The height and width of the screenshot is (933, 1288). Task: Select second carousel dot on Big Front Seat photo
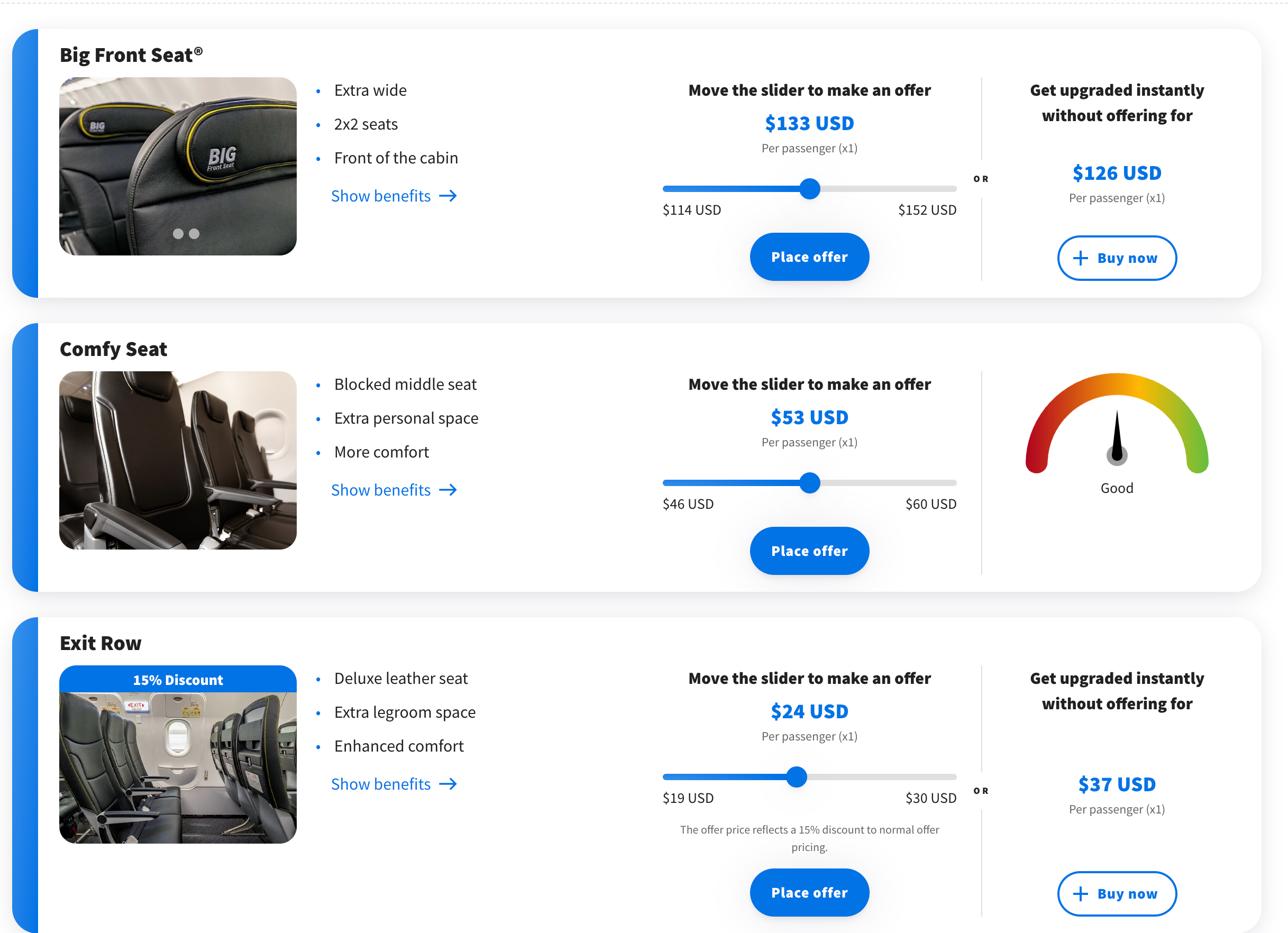coord(194,234)
